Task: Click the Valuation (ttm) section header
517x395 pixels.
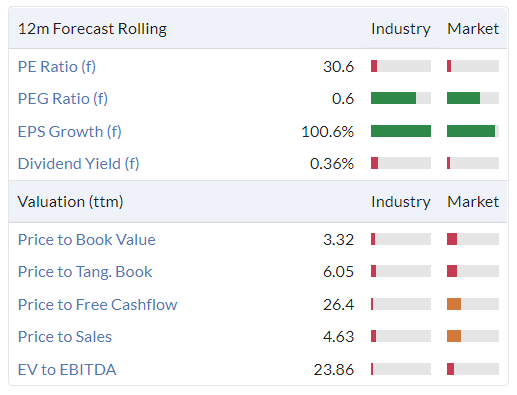Action: click(70, 202)
